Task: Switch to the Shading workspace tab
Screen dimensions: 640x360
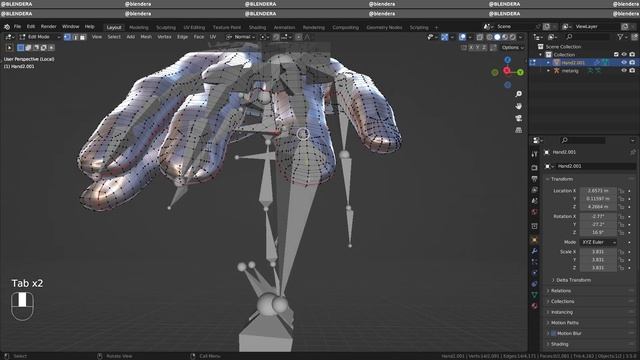Action: [x=257, y=27]
